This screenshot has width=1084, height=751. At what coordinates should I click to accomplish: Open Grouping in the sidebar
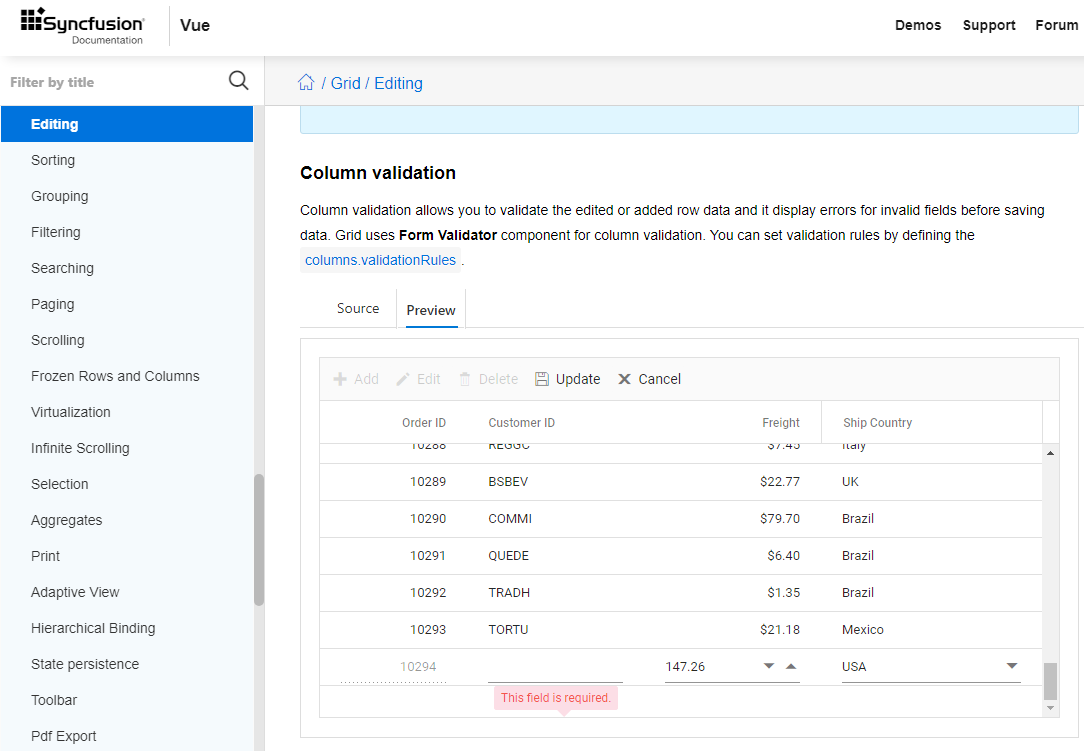coord(59,196)
